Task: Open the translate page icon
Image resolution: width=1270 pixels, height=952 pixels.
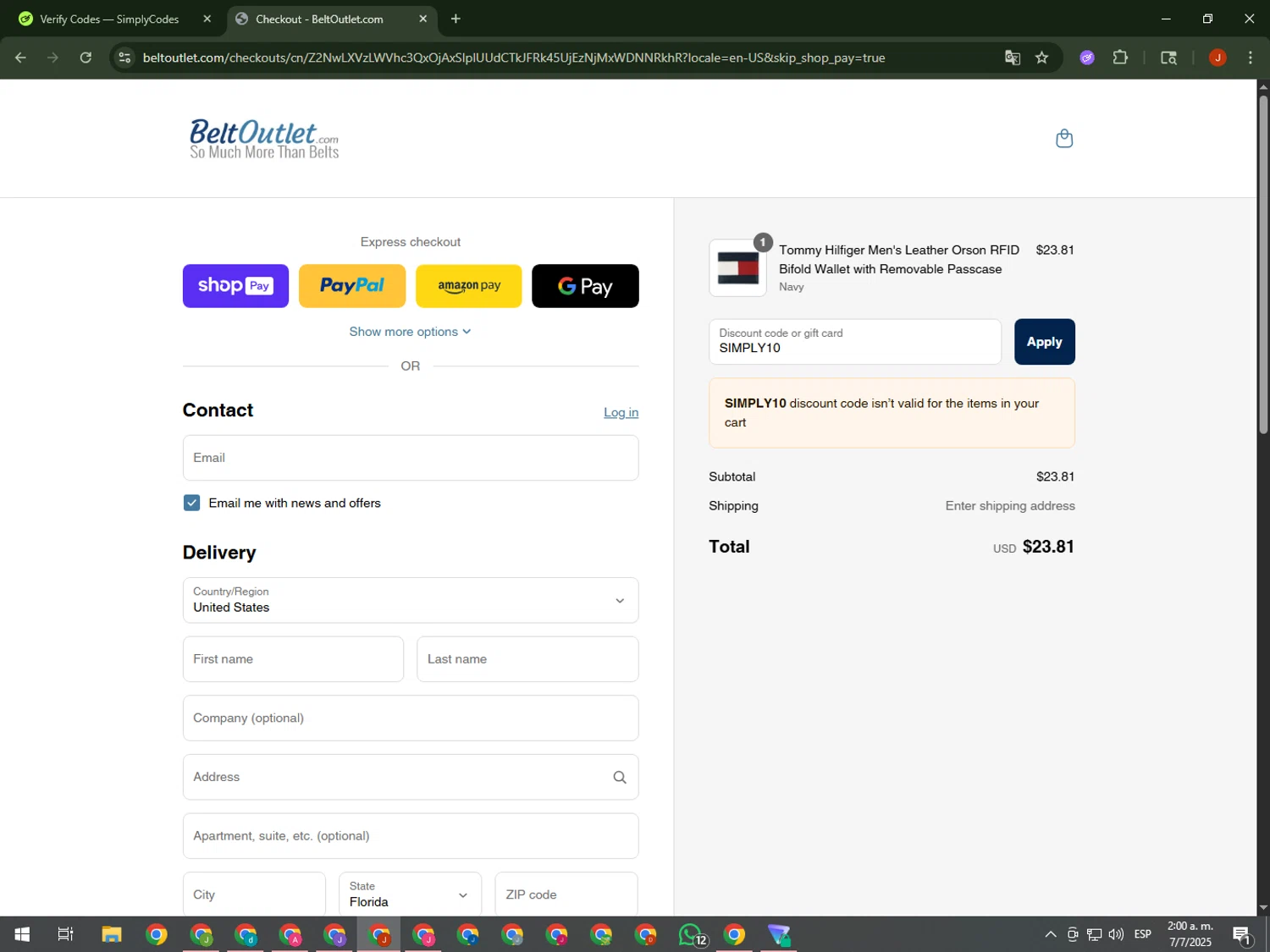Action: [x=1013, y=58]
